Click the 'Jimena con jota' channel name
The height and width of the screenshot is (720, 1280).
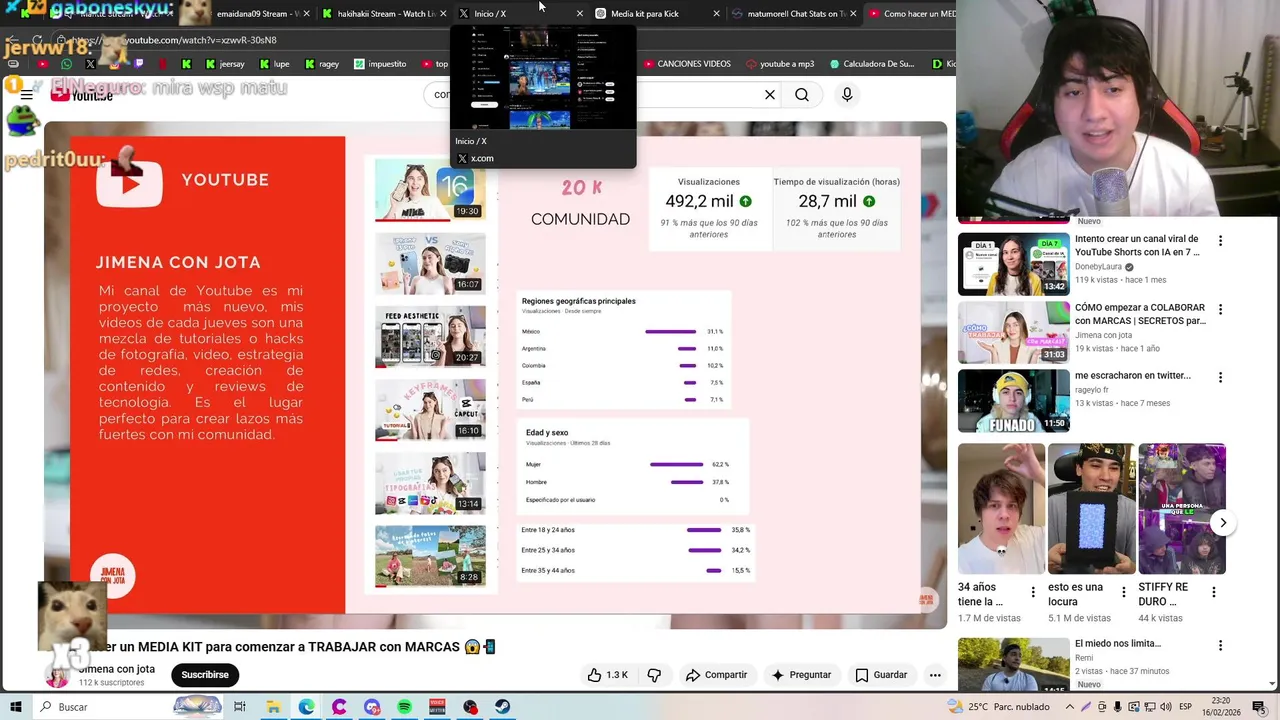117,669
